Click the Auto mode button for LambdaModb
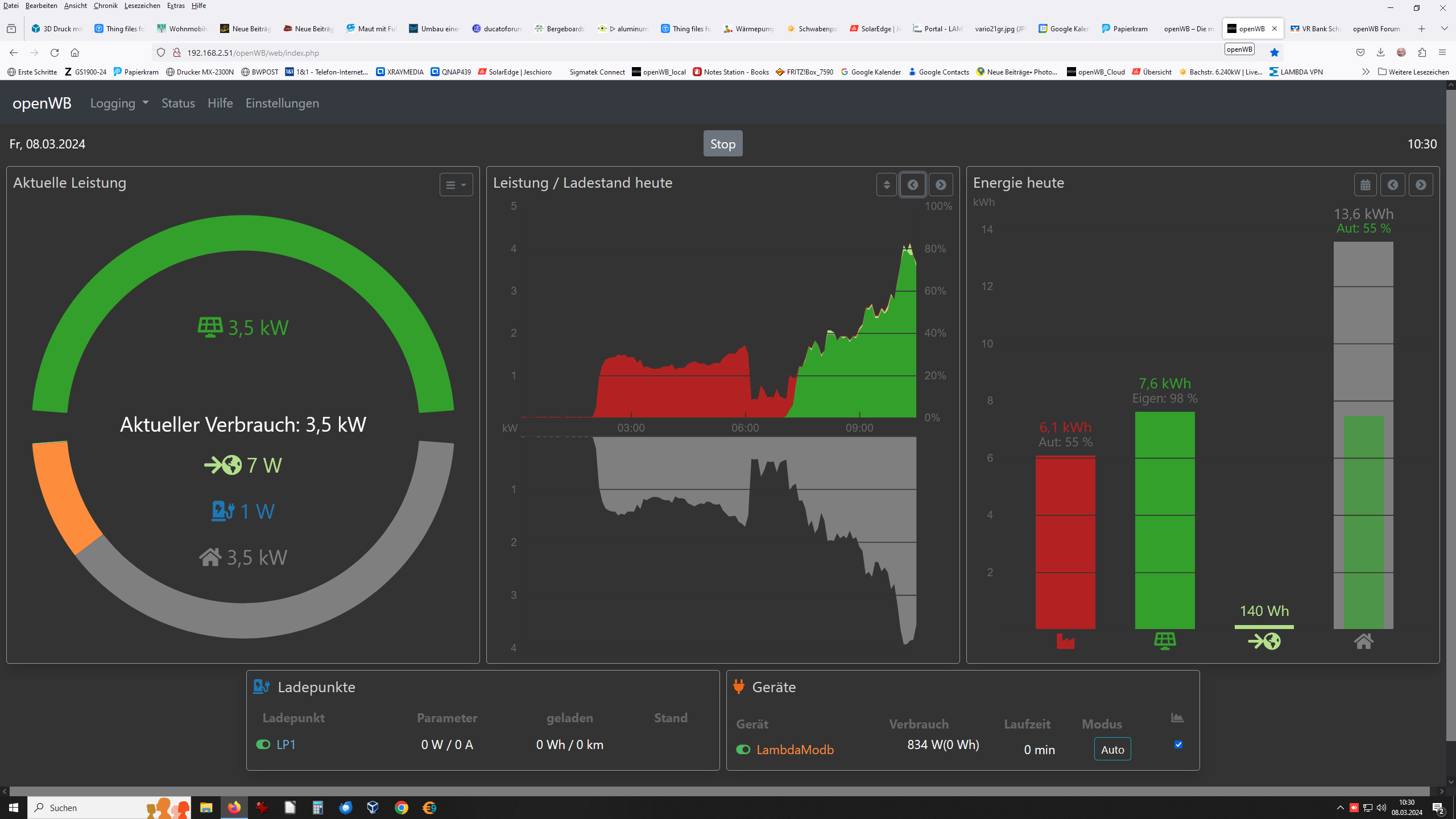 1112,750
